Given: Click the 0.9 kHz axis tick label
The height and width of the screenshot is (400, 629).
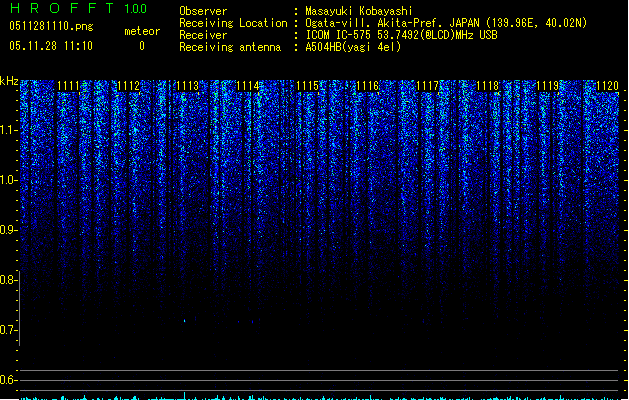Looking at the screenshot, I should [x=8, y=230].
